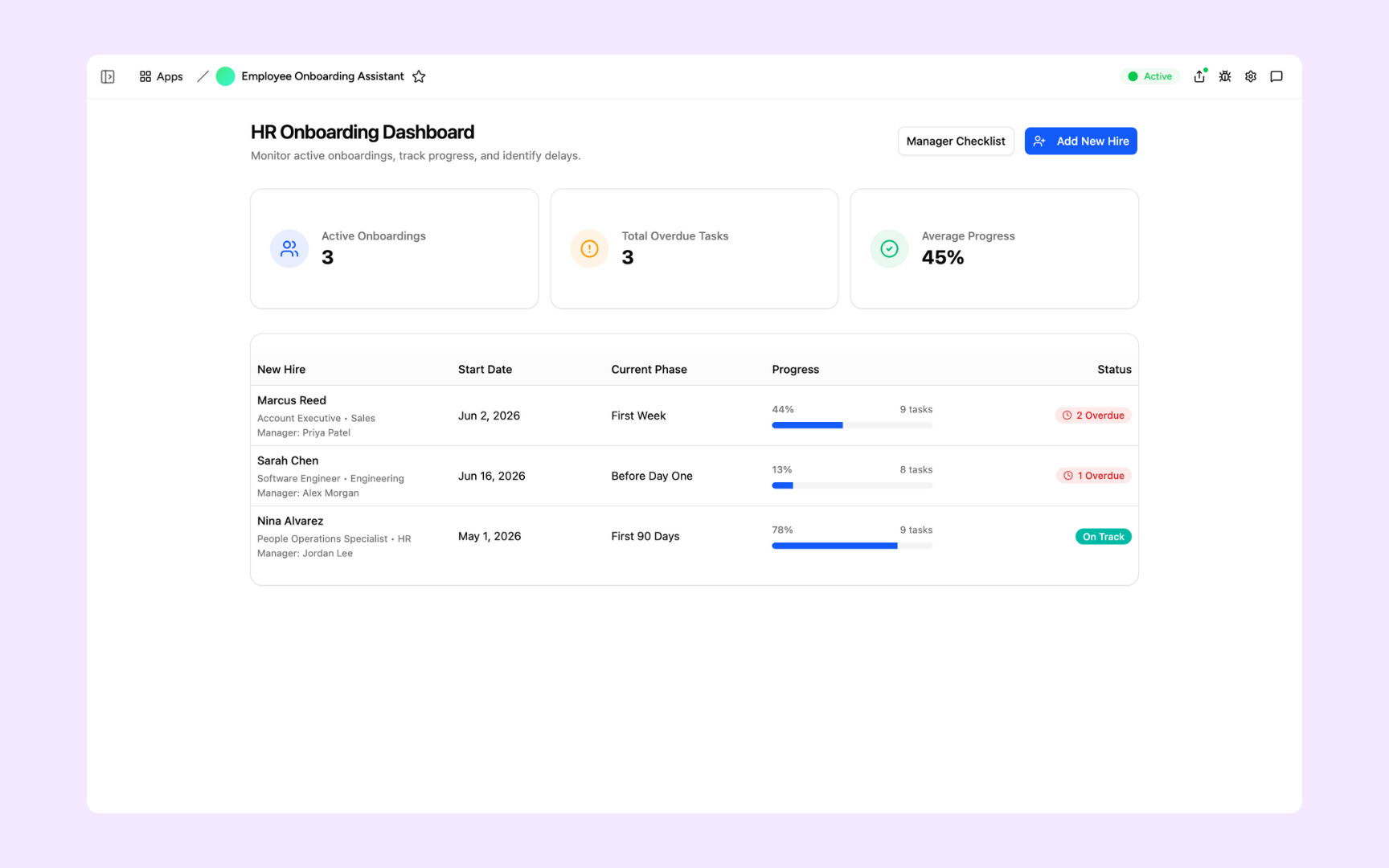
Task: Click the On Track status badge
Action: point(1104,536)
